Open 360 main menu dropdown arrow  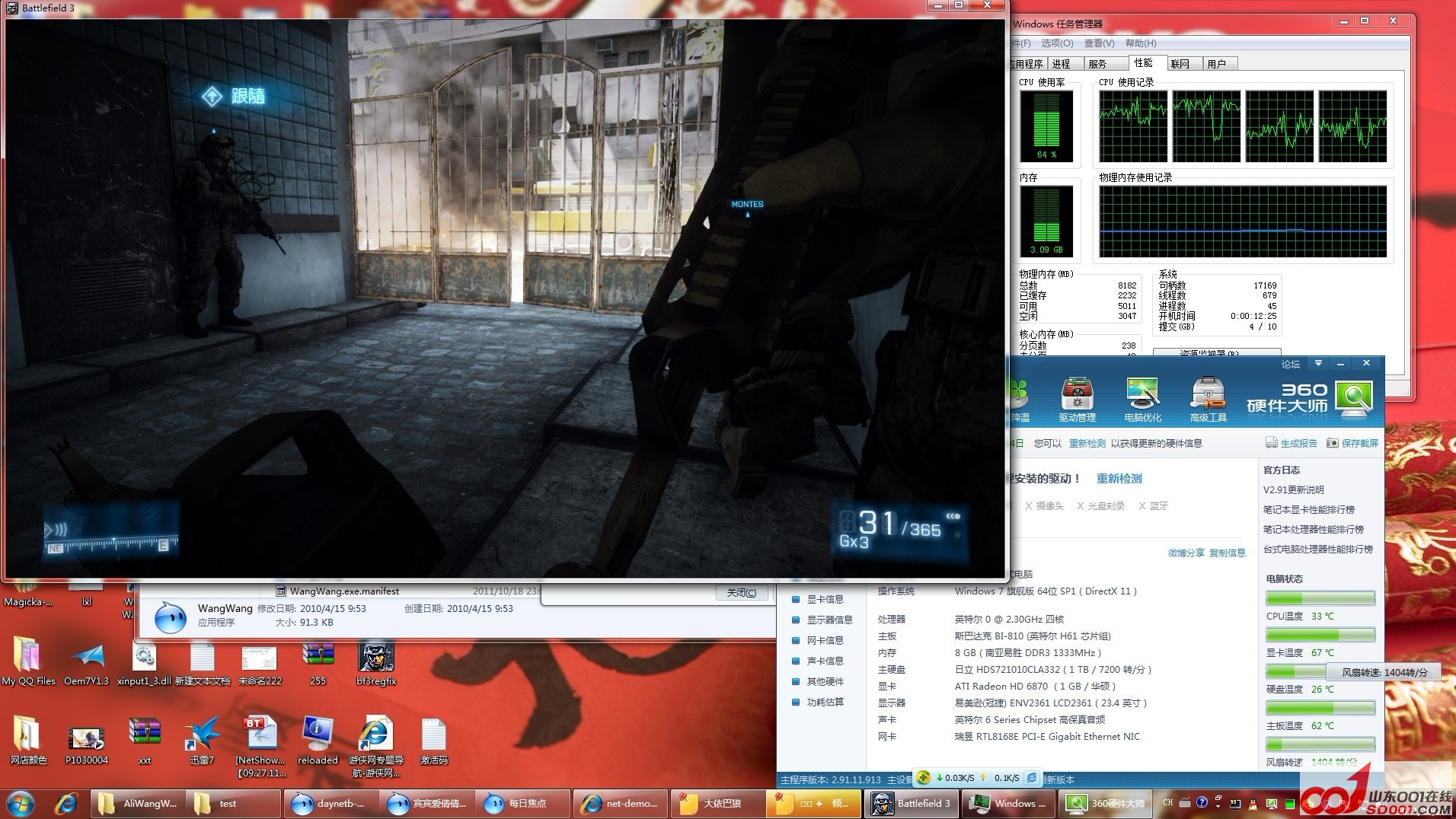(1318, 363)
